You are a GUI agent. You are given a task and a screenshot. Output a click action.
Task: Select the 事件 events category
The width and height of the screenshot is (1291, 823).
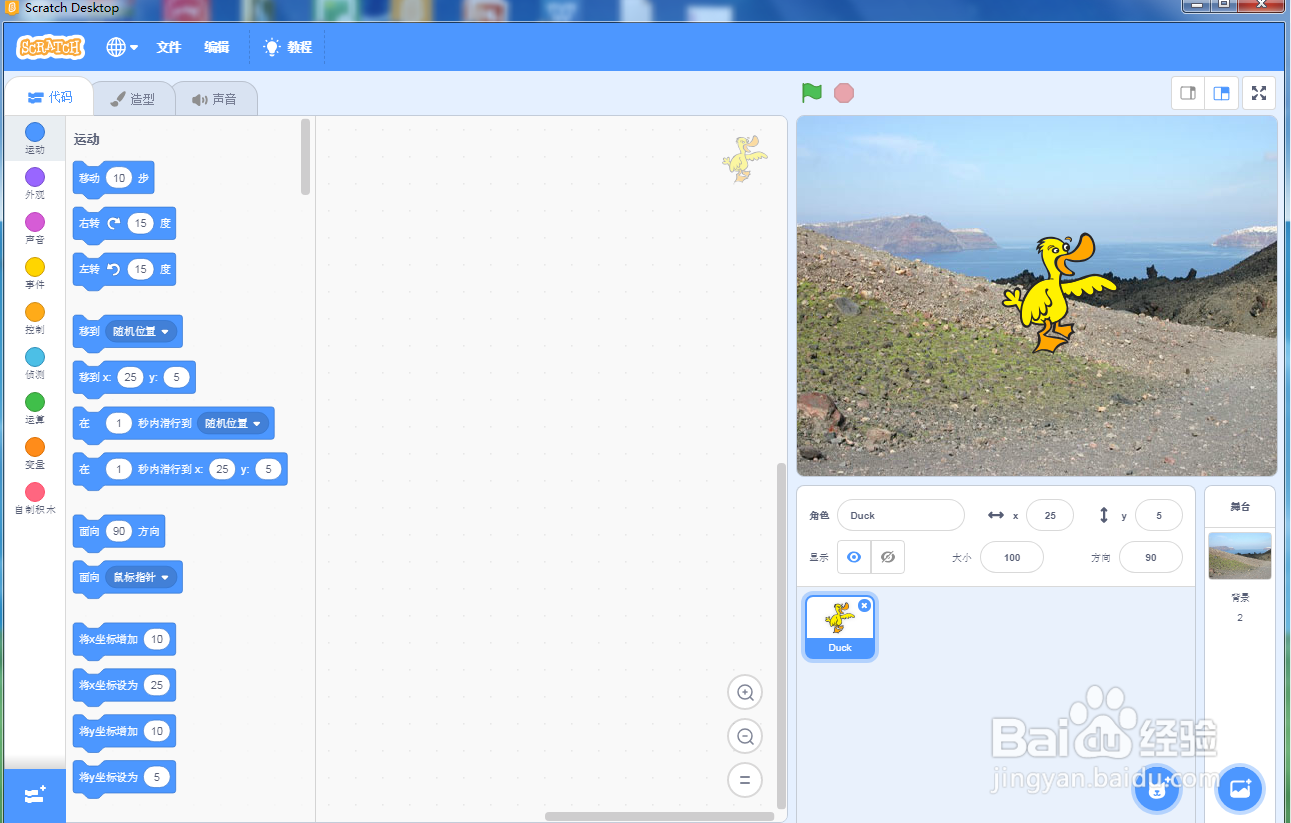(x=35, y=273)
